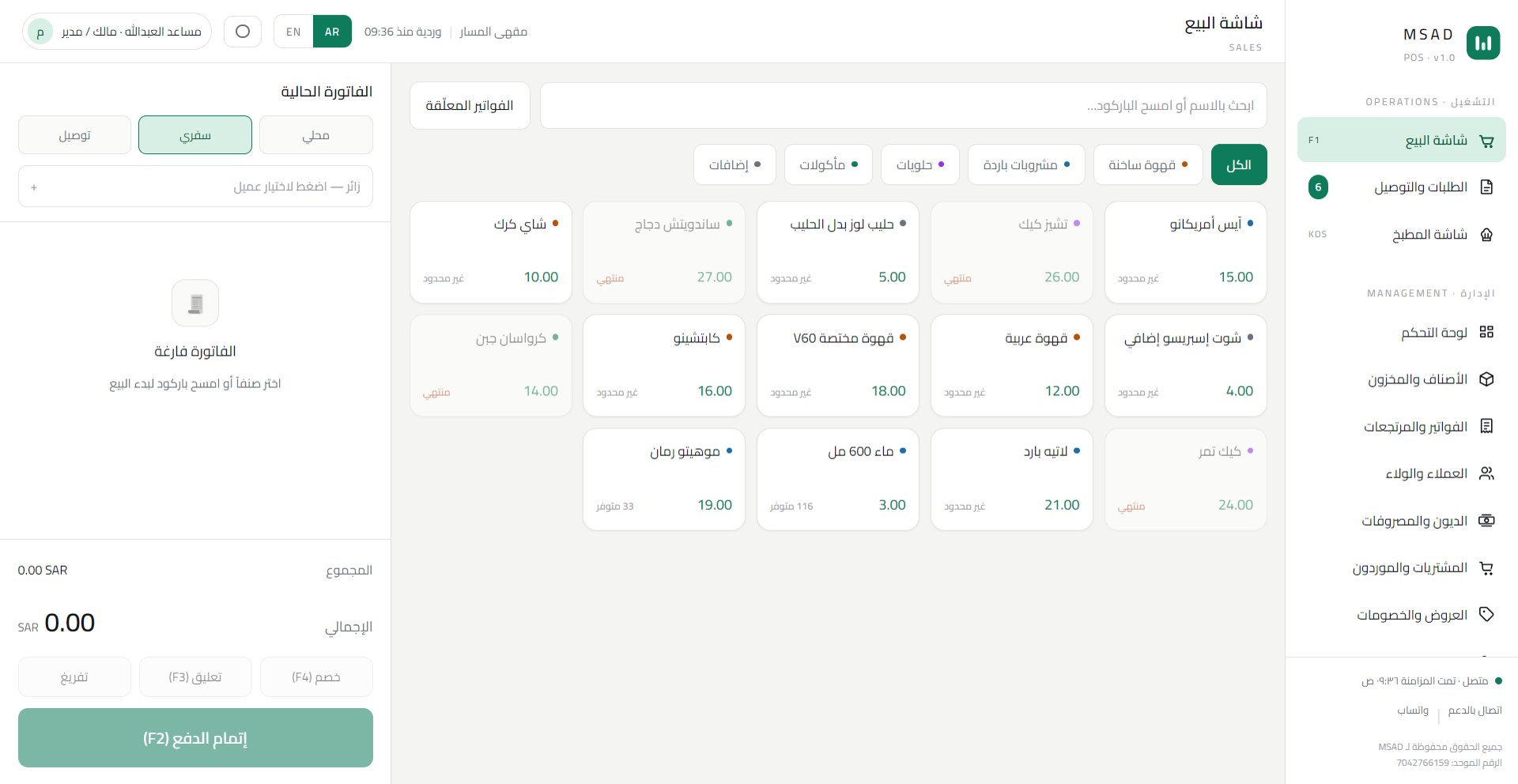Open الفواتير والمرتجعات invoices
The height and width of the screenshot is (784, 1518).
pyautogui.click(x=1401, y=427)
